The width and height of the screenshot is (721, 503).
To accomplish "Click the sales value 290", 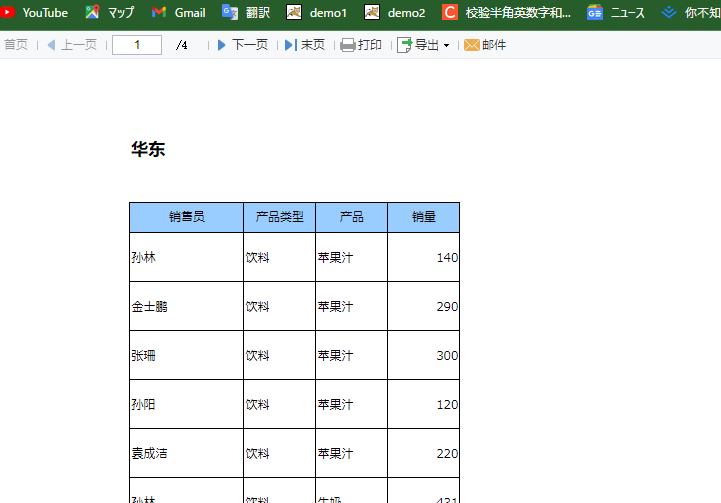I will click(447, 306).
